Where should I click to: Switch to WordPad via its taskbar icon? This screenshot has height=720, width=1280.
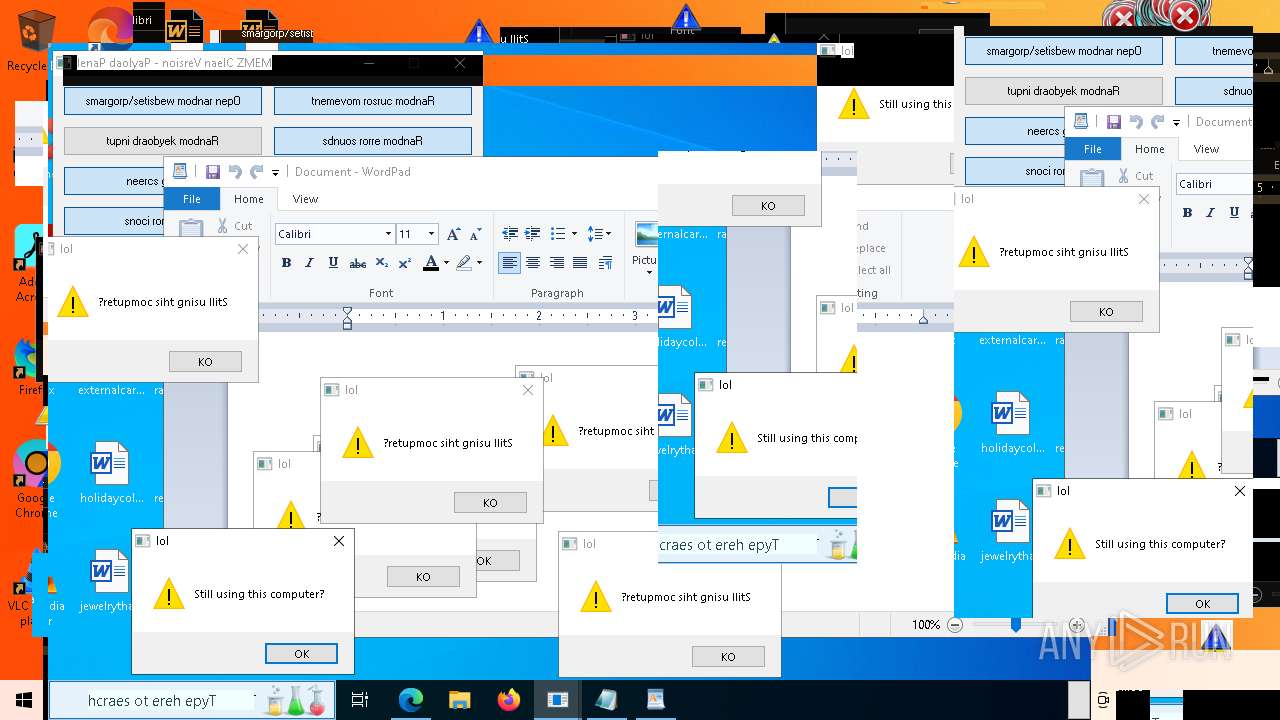[655, 701]
